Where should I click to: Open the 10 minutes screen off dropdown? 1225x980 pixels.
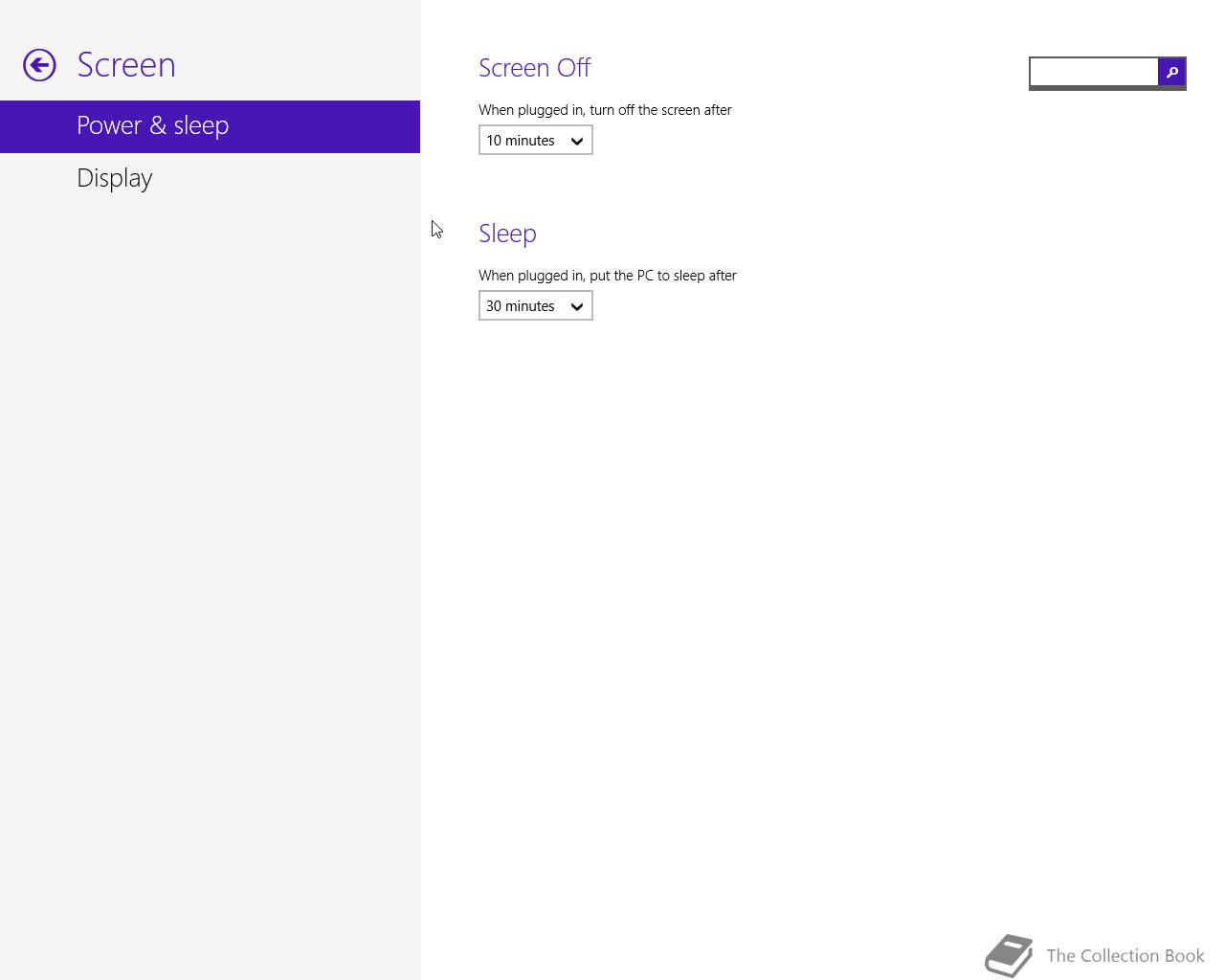pyautogui.click(x=536, y=141)
